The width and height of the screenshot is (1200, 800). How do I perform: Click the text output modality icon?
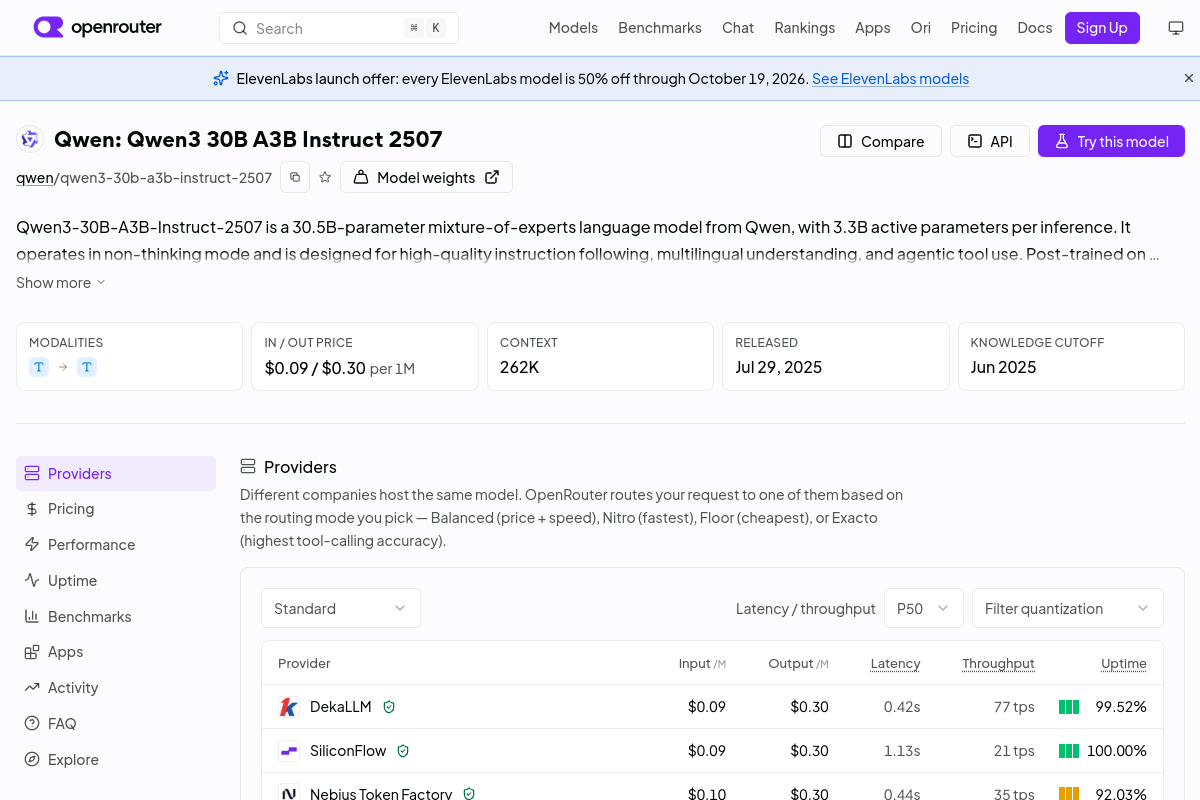click(87, 367)
